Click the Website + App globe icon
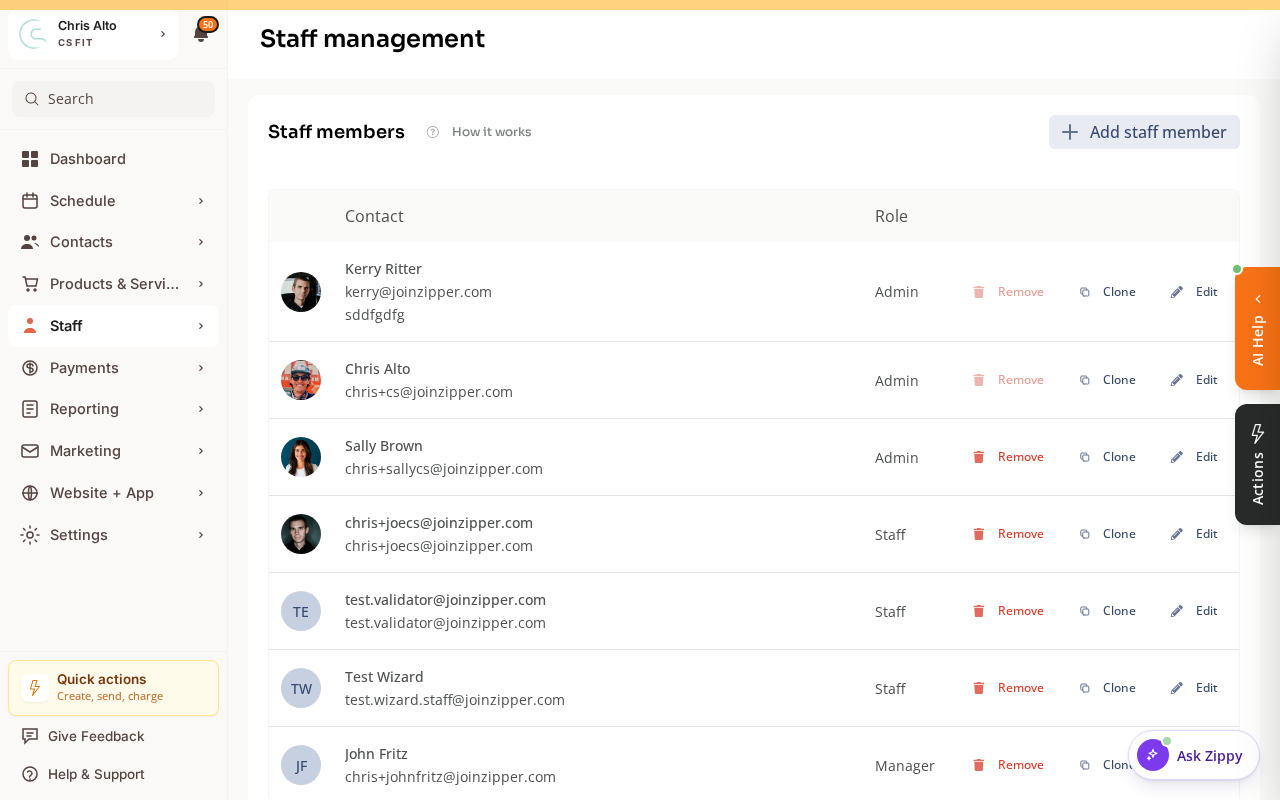Image resolution: width=1280 pixels, height=800 pixels. (30, 493)
